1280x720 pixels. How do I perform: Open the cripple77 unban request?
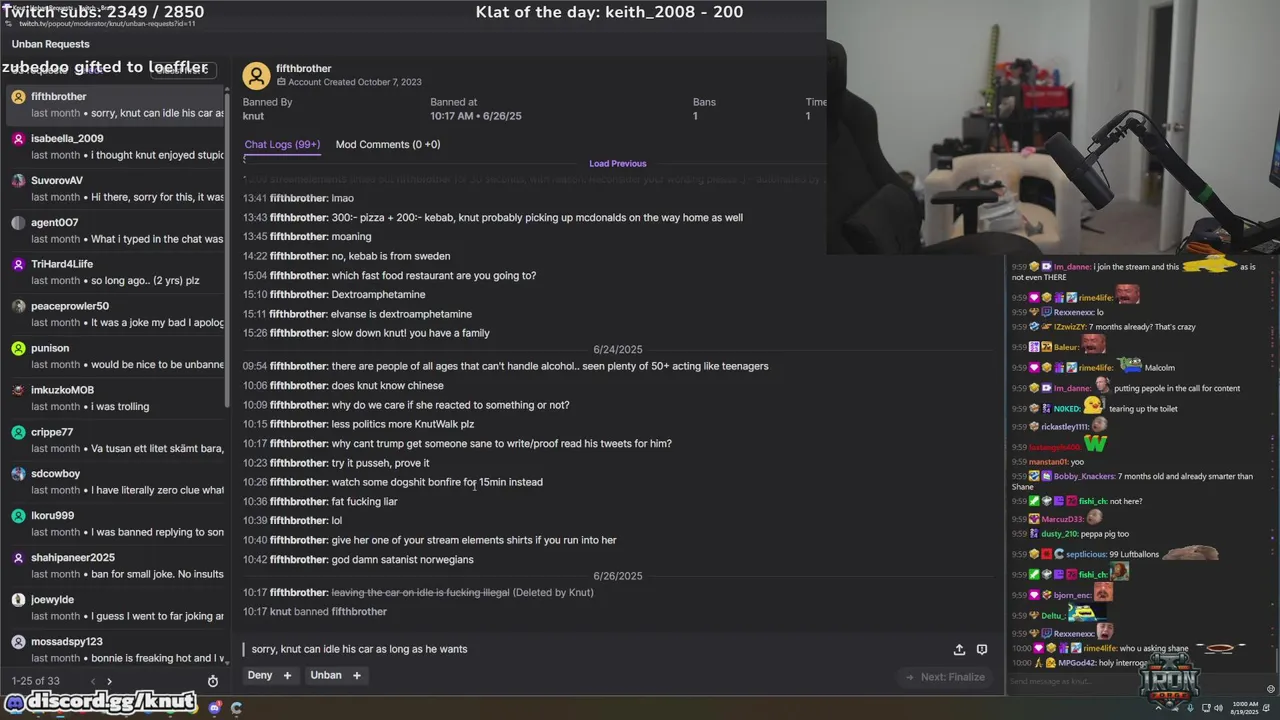coord(115,440)
